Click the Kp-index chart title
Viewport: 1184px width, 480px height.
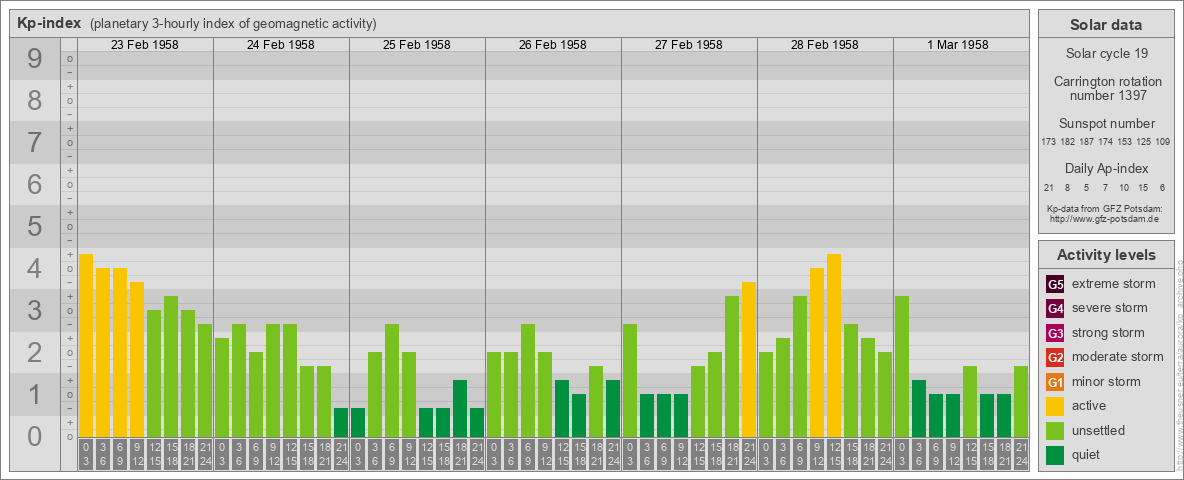[49, 23]
